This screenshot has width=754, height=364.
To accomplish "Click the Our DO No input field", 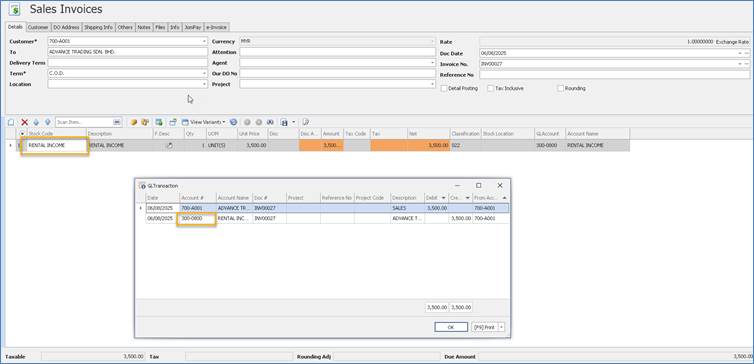I will [338, 73].
